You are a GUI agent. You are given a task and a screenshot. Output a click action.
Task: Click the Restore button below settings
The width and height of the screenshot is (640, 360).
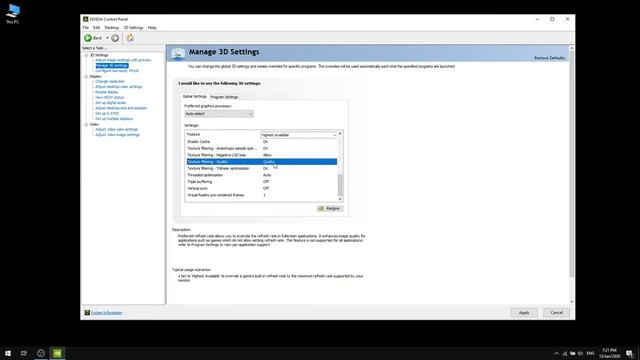click(330, 209)
